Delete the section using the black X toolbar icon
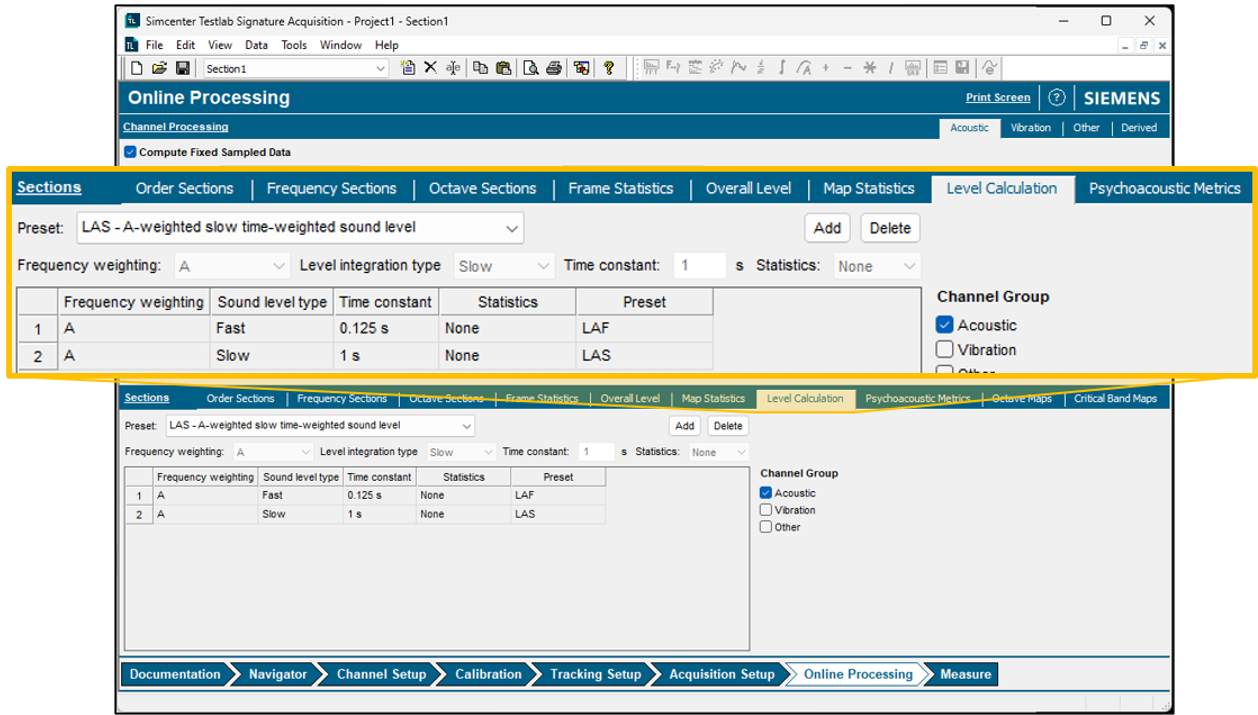This screenshot has height=715, width=1258. pyautogui.click(x=430, y=68)
